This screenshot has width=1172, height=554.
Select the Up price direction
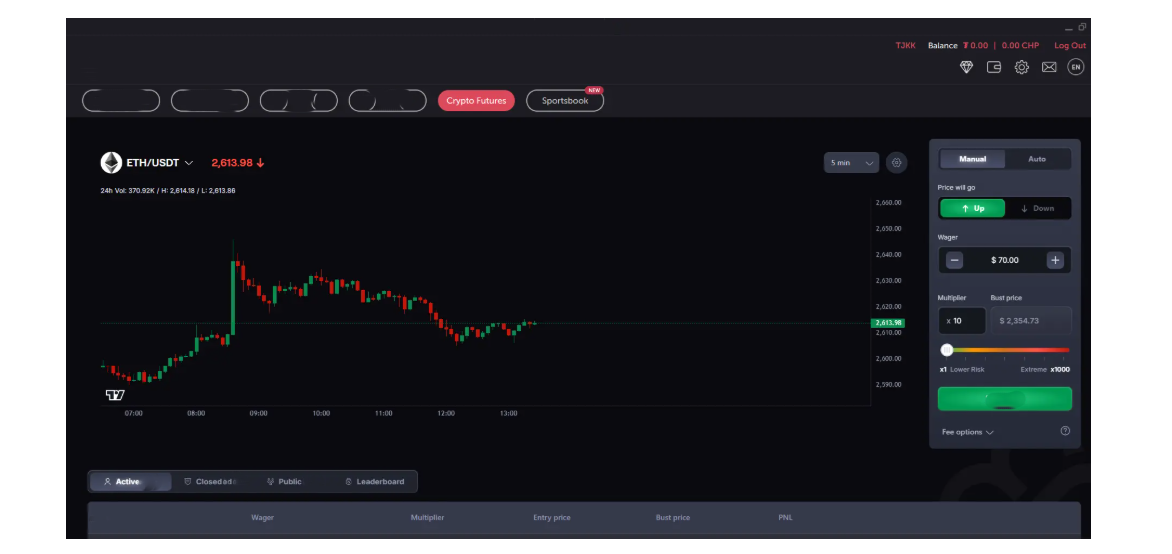pyautogui.click(x=972, y=209)
